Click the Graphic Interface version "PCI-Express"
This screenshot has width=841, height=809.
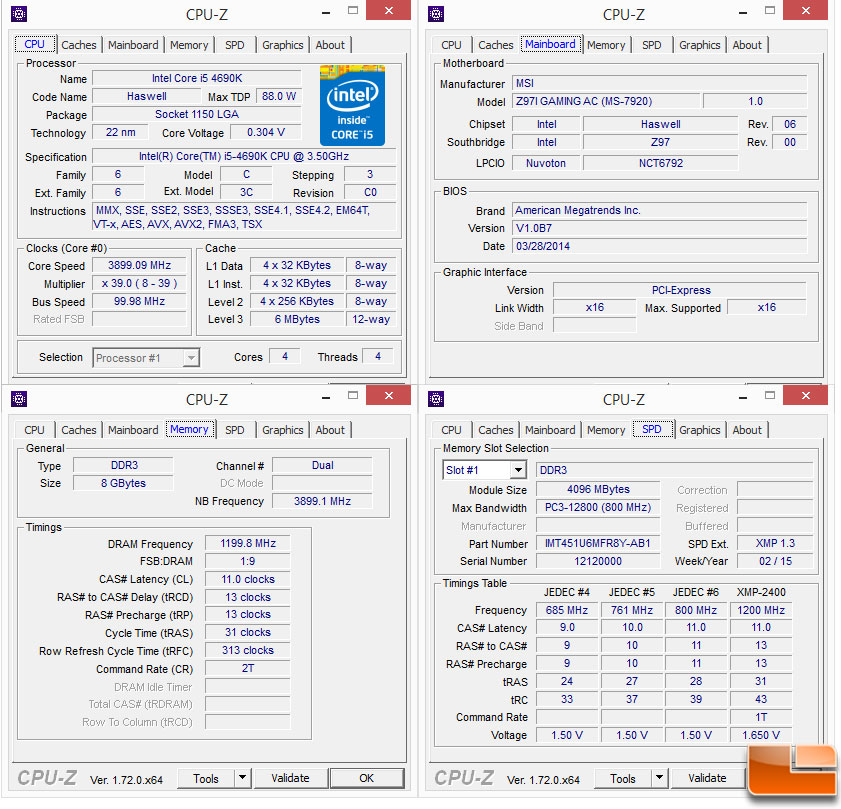tap(680, 290)
